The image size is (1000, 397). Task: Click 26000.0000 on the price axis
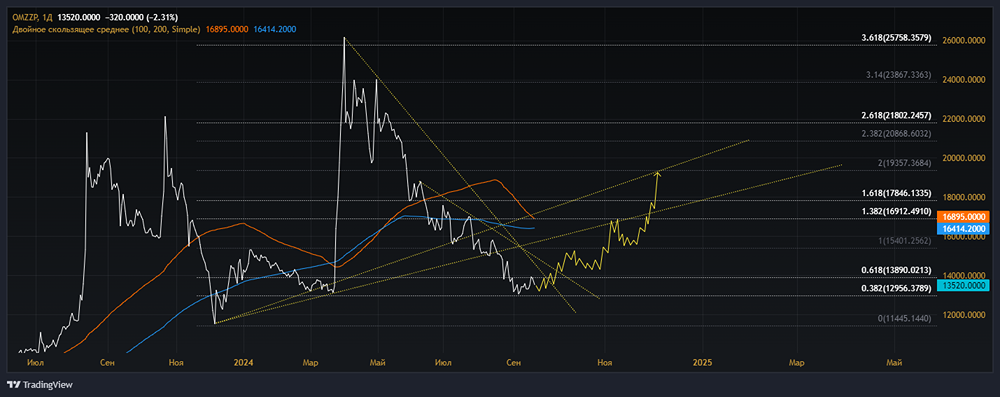pos(964,40)
